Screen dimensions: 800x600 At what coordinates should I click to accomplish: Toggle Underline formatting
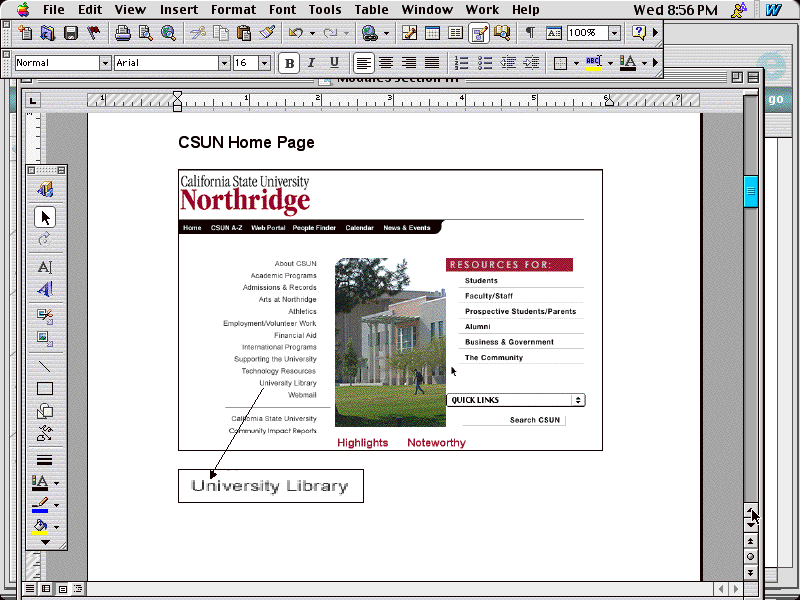[x=334, y=63]
